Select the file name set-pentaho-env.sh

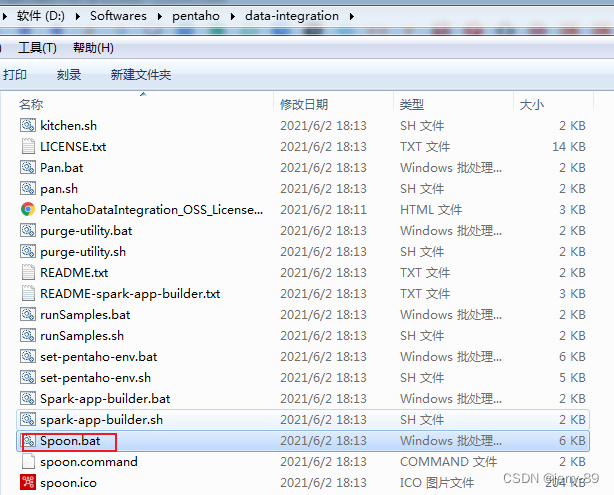tap(96, 378)
